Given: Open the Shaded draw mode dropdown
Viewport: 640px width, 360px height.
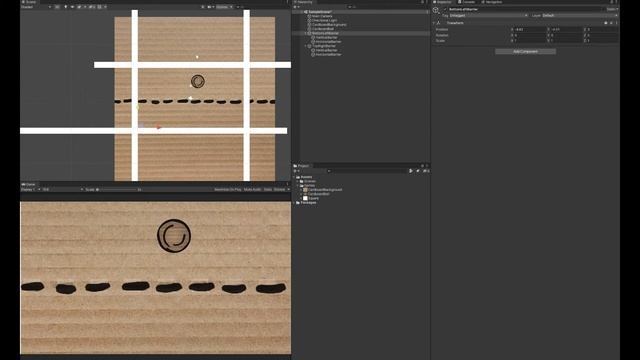Looking at the screenshot, I should pyautogui.click(x=36, y=7).
